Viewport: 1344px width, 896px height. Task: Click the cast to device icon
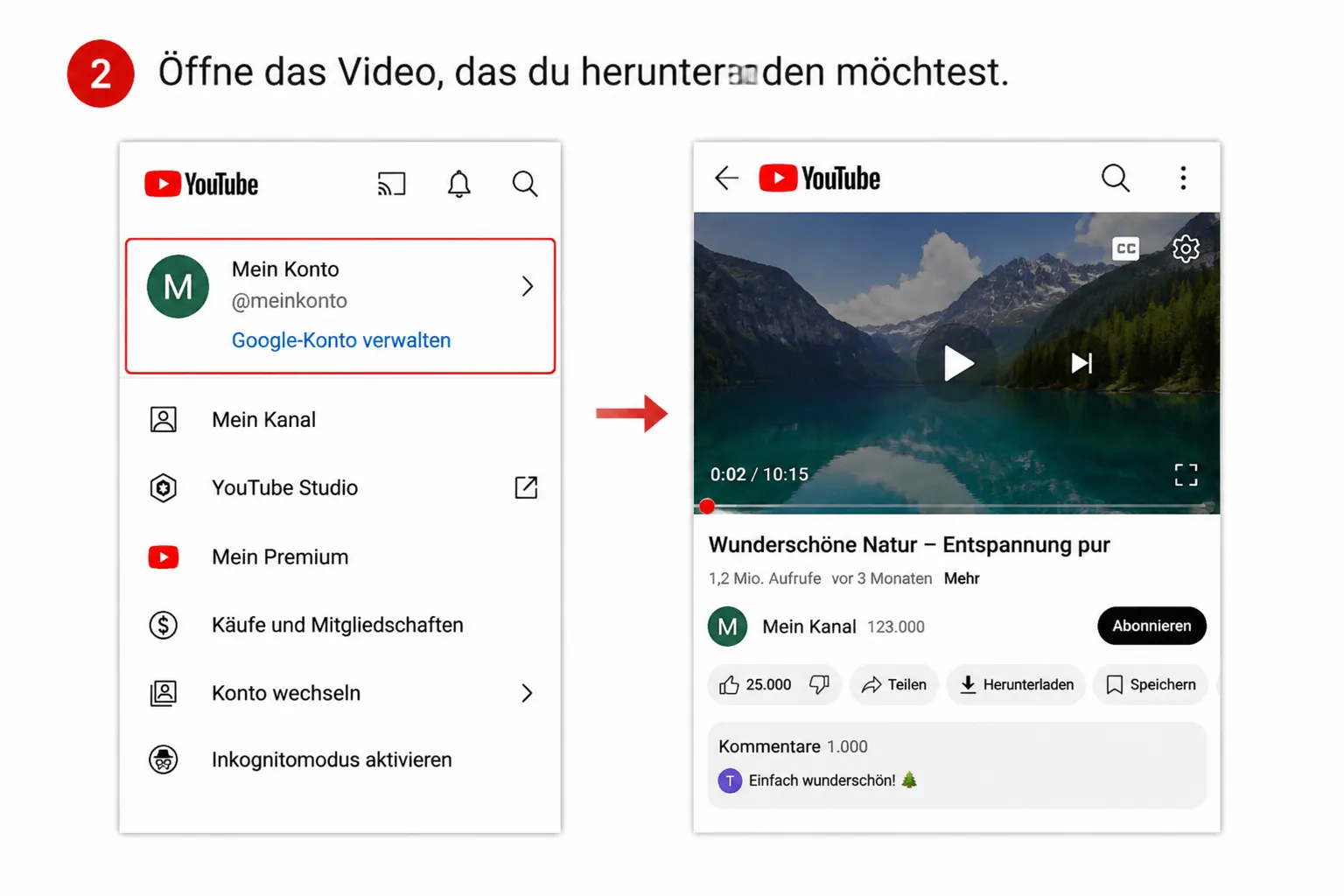[x=391, y=184]
